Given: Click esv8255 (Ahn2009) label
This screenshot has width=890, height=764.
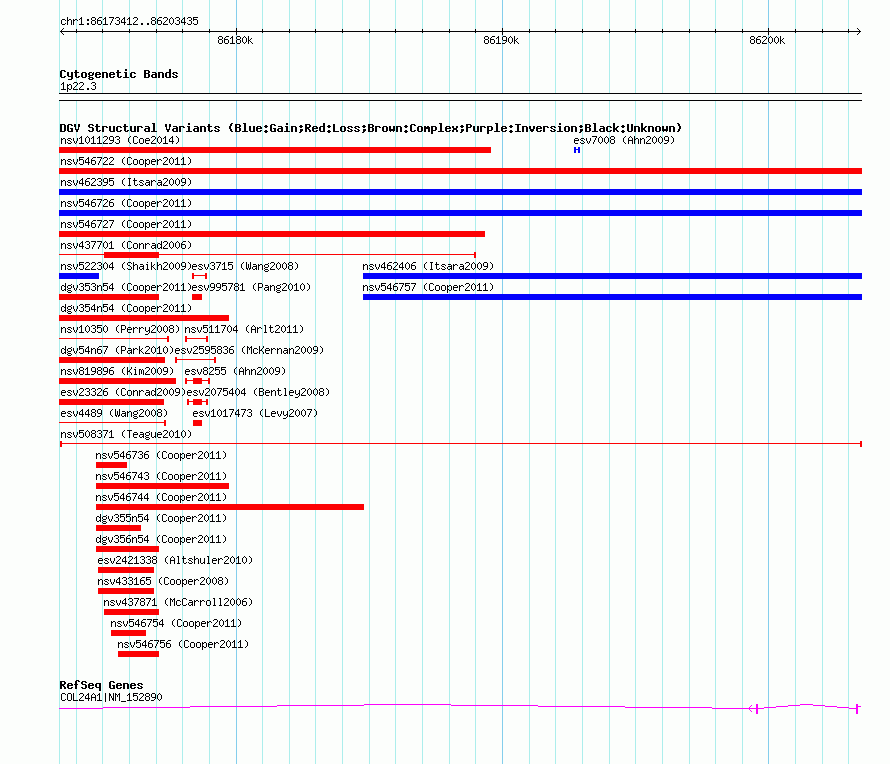Looking at the screenshot, I should click(x=235, y=371).
